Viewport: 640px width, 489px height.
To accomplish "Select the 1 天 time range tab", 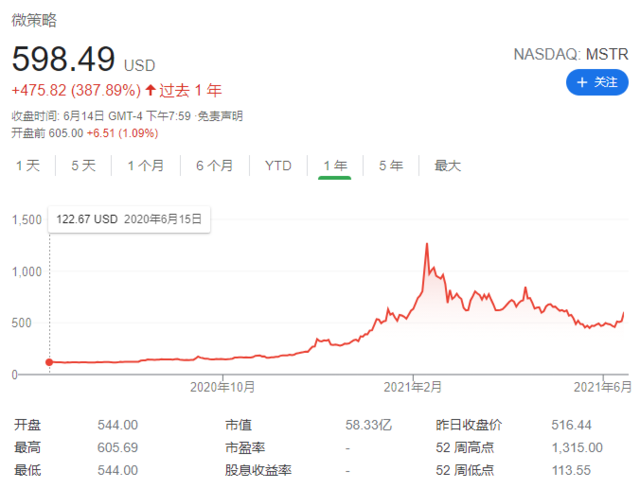I will coord(28,166).
